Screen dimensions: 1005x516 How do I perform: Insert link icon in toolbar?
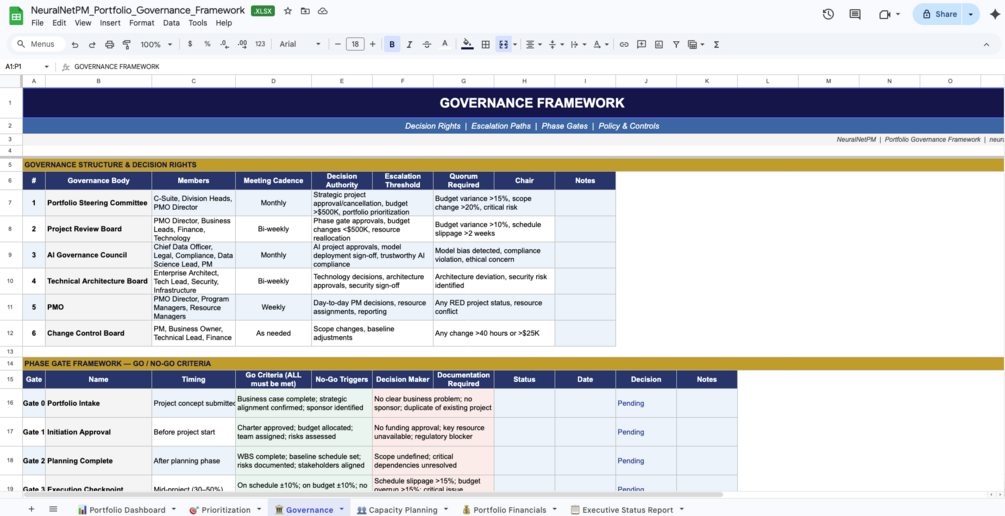coord(624,45)
